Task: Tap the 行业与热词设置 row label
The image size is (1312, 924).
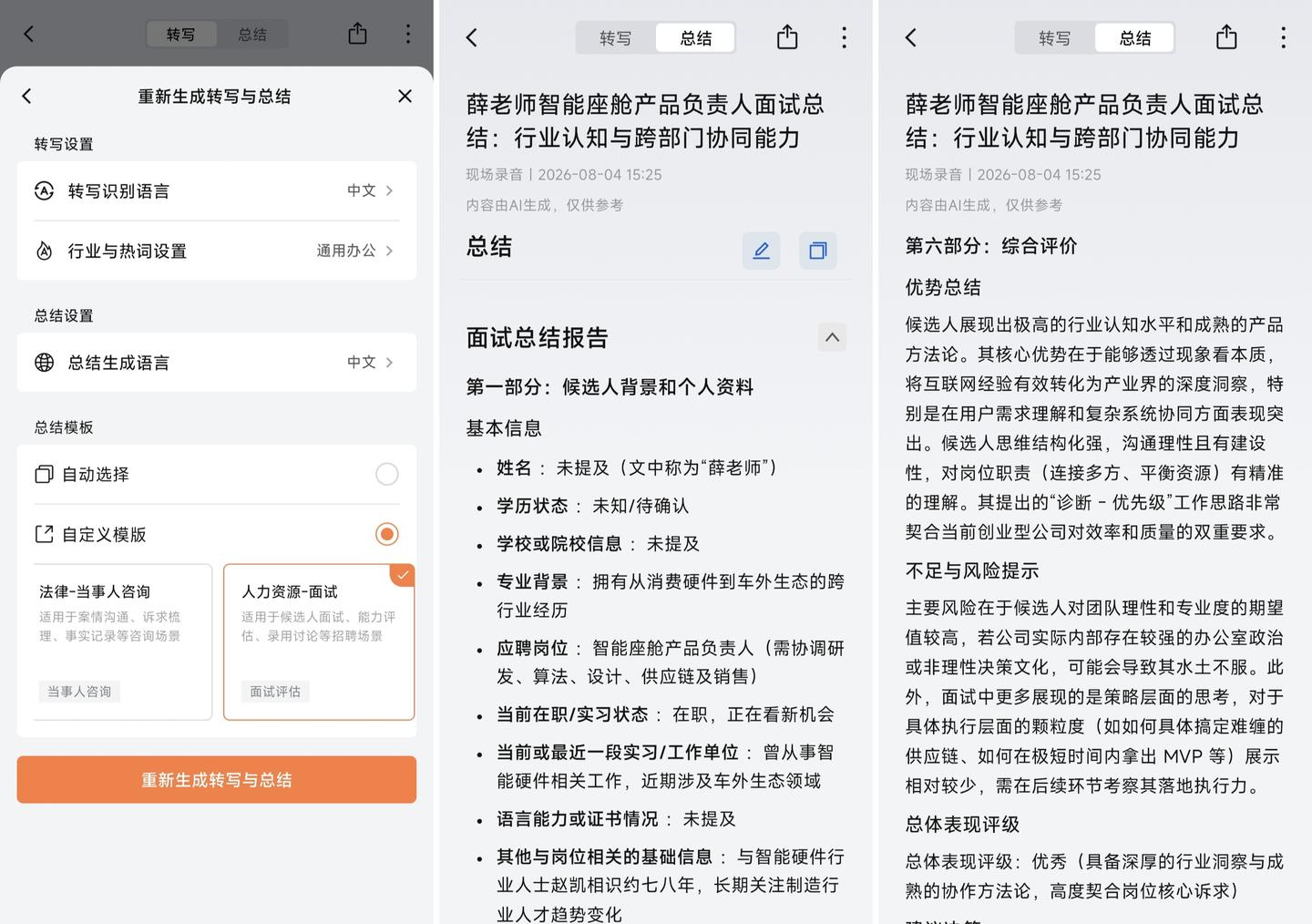Action: 127,251
